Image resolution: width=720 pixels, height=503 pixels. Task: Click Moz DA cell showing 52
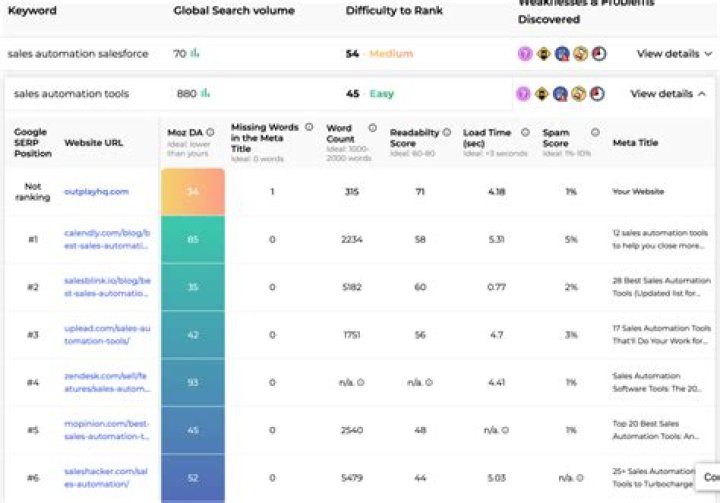click(193, 478)
